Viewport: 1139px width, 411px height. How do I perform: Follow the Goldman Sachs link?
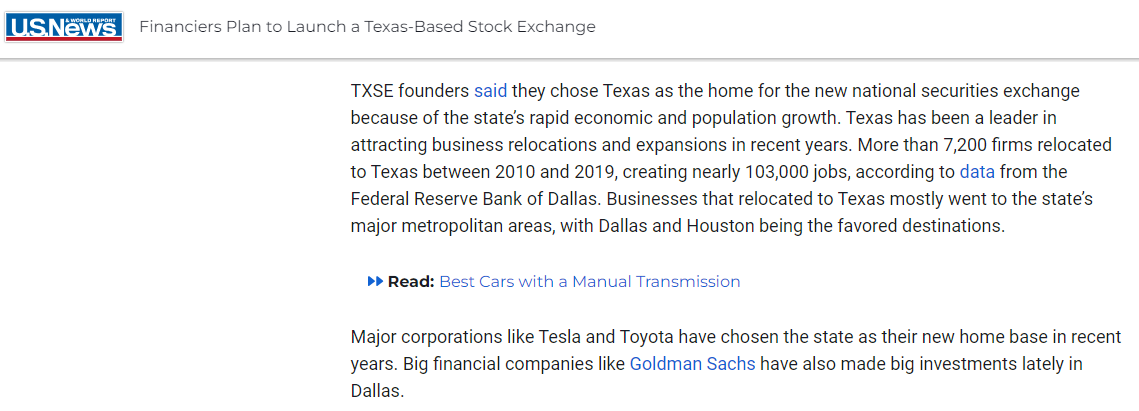[x=692, y=364]
